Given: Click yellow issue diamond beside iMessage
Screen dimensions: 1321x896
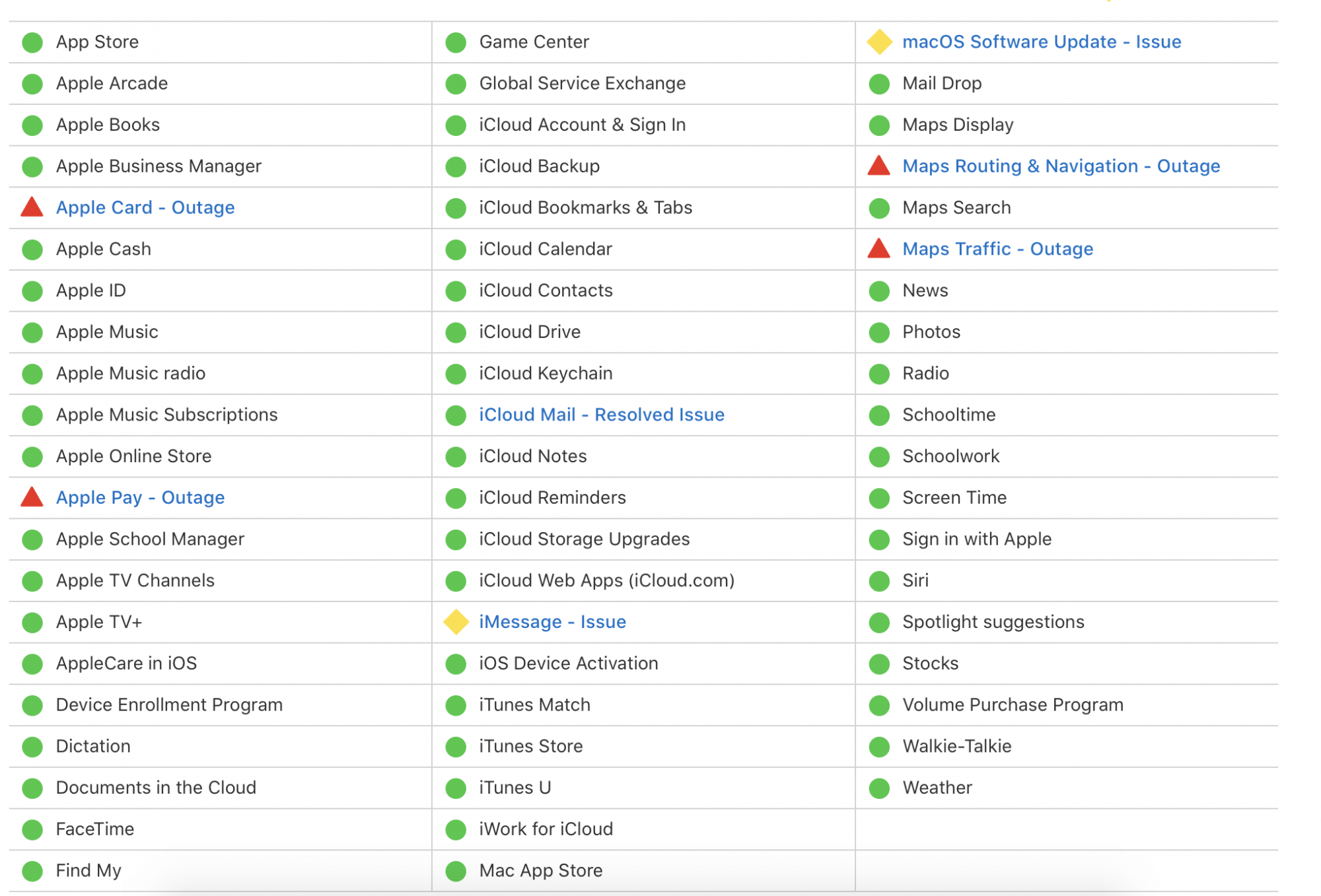Looking at the screenshot, I should pos(456,622).
